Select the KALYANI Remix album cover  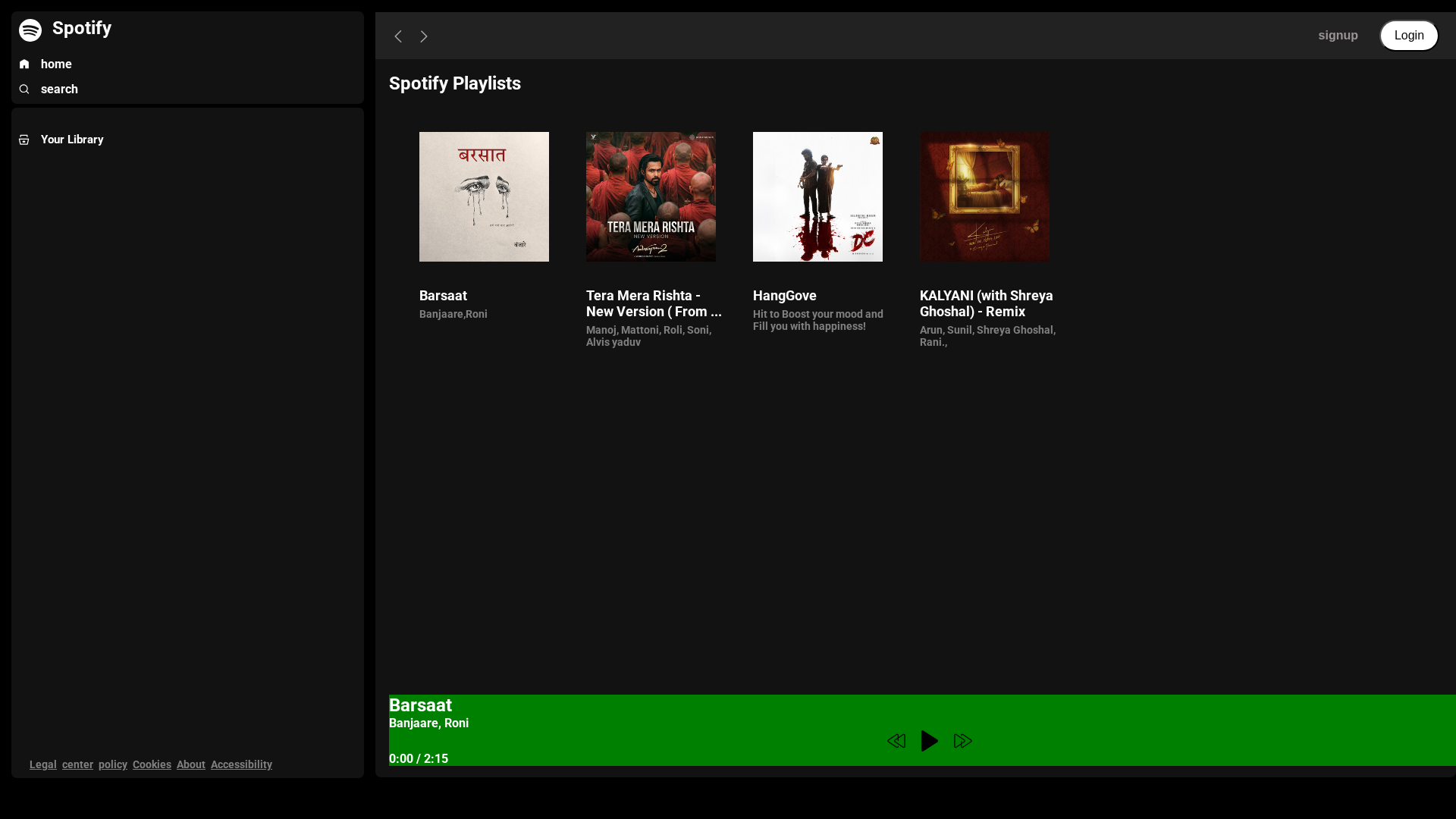point(984,196)
